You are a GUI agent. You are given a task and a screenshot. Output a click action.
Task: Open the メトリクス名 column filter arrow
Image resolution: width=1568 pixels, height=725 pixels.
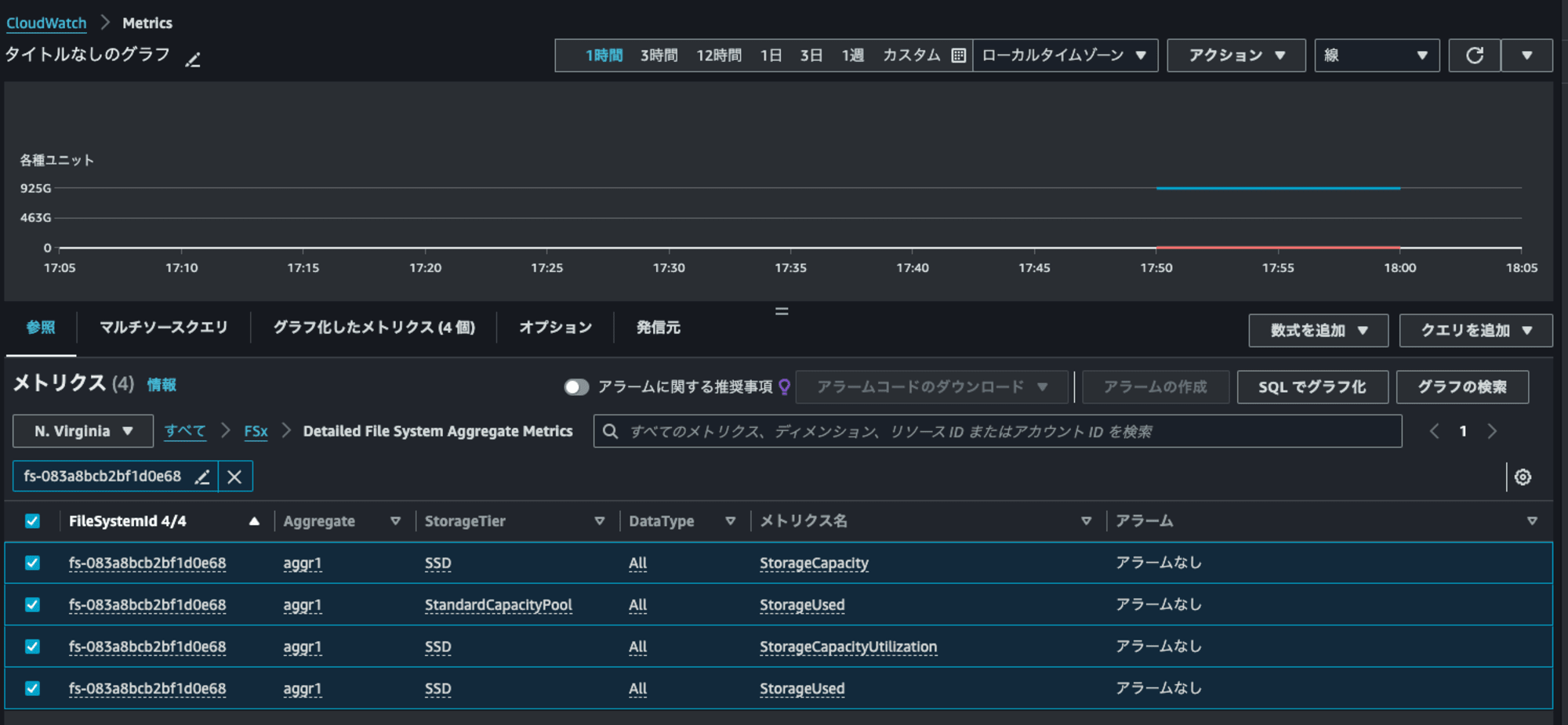(1086, 521)
